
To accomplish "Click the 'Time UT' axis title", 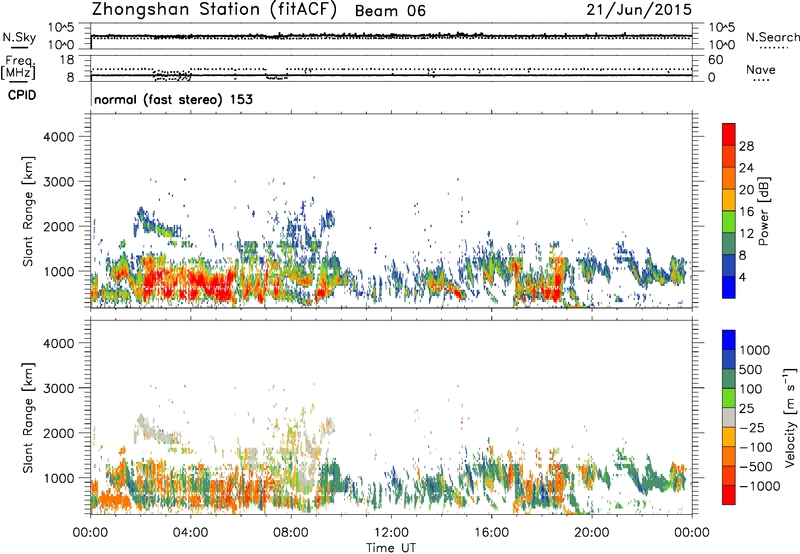I will point(391,548).
